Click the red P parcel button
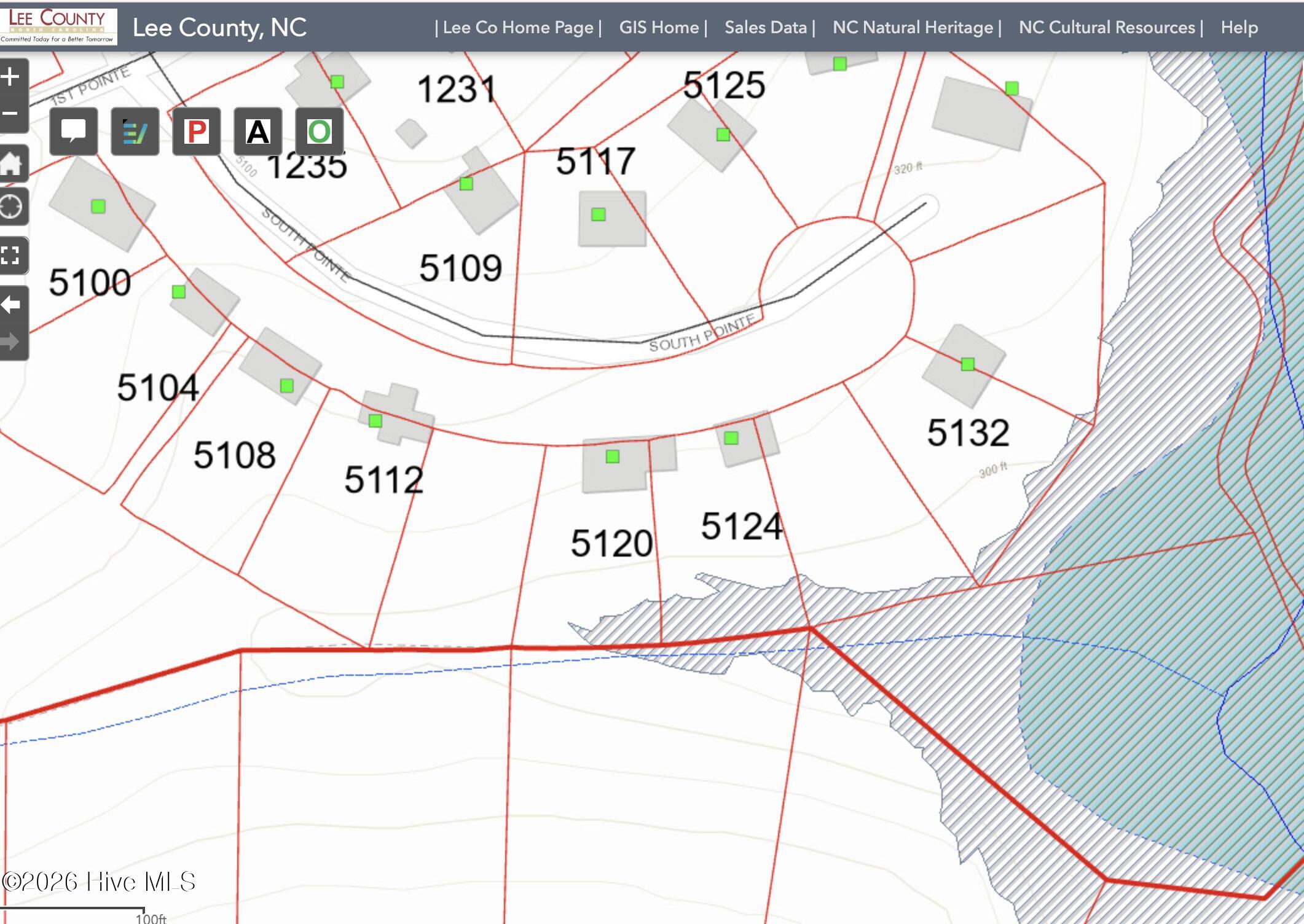 (x=197, y=131)
